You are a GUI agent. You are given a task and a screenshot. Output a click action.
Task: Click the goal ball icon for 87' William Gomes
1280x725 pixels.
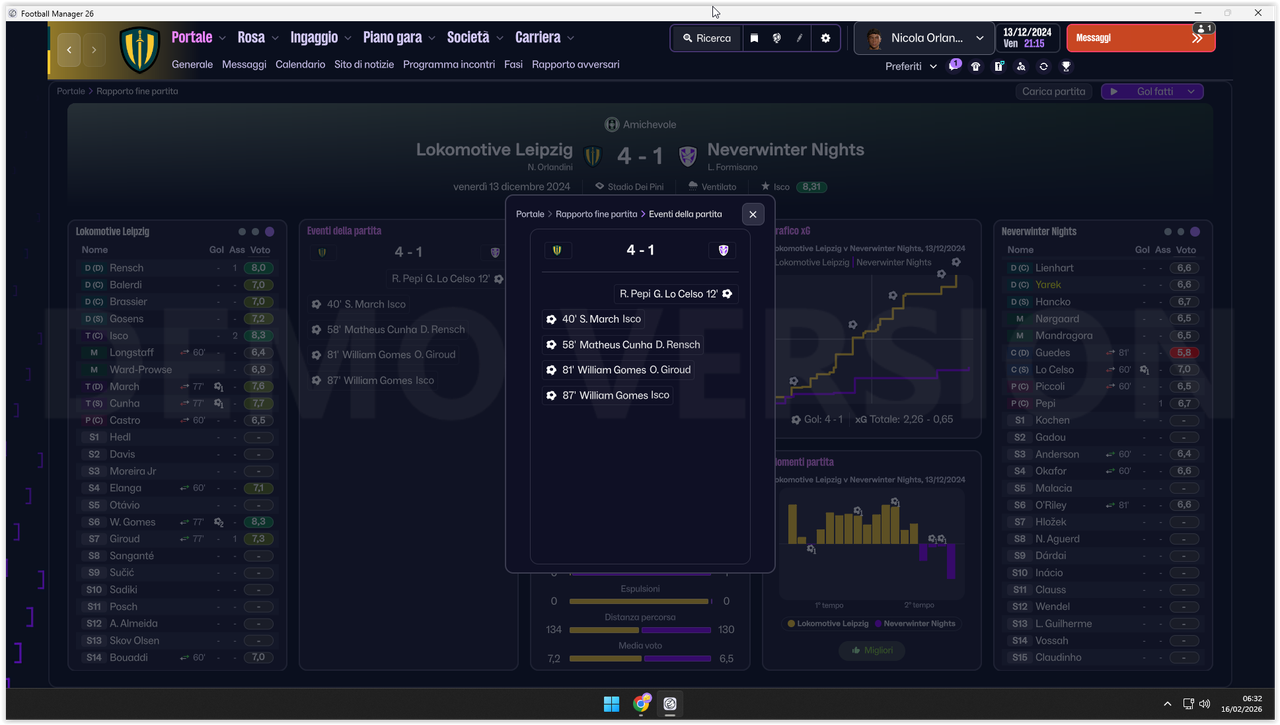click(x=551, y=395)
